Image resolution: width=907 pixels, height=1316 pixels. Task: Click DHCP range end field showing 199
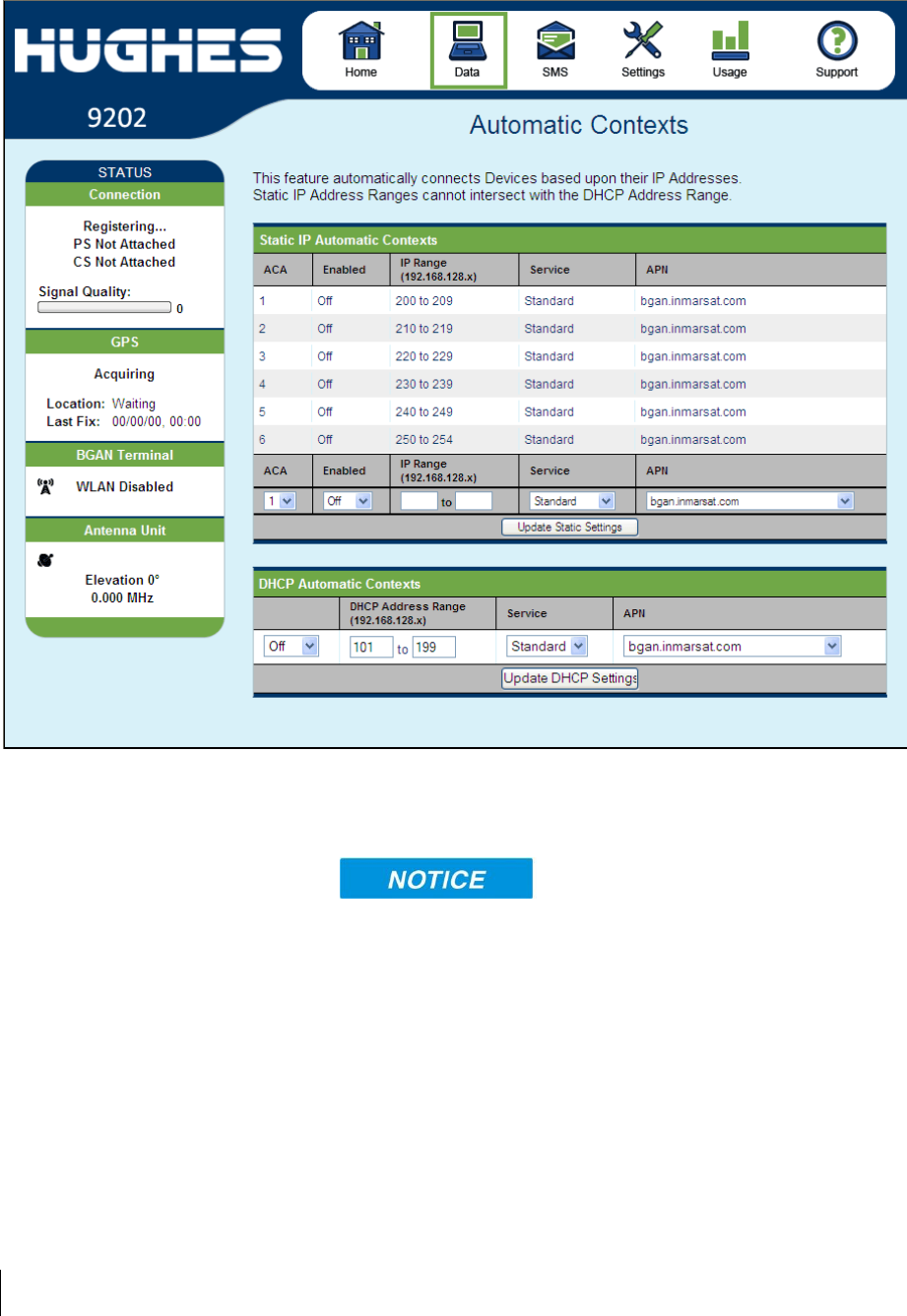click(433, 647)
